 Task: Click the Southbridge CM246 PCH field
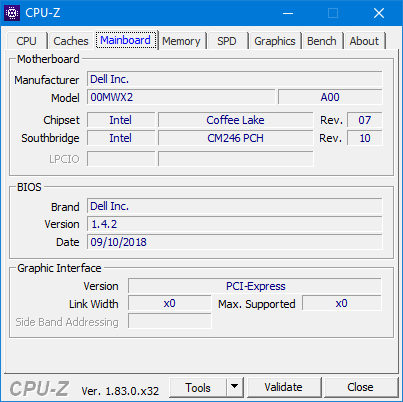(x=236, y=138)
